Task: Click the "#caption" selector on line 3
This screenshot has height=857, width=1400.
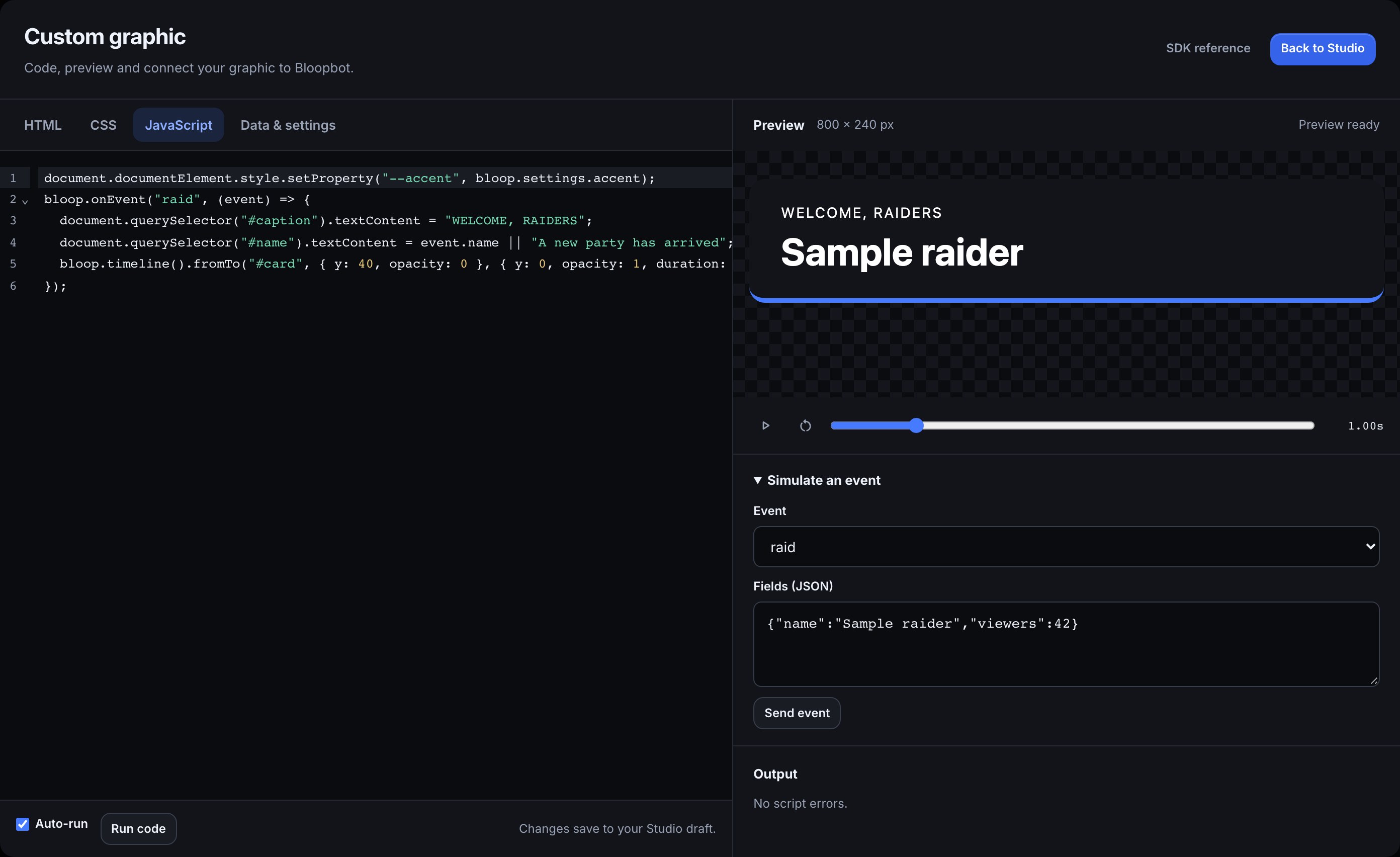Action: [280, 220]
